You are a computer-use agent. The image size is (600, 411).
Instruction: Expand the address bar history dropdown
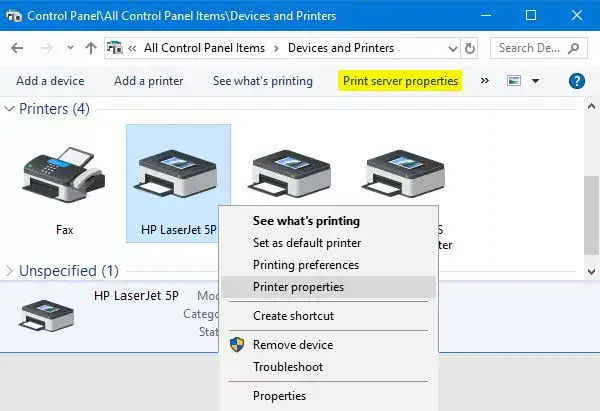(453, 49)
